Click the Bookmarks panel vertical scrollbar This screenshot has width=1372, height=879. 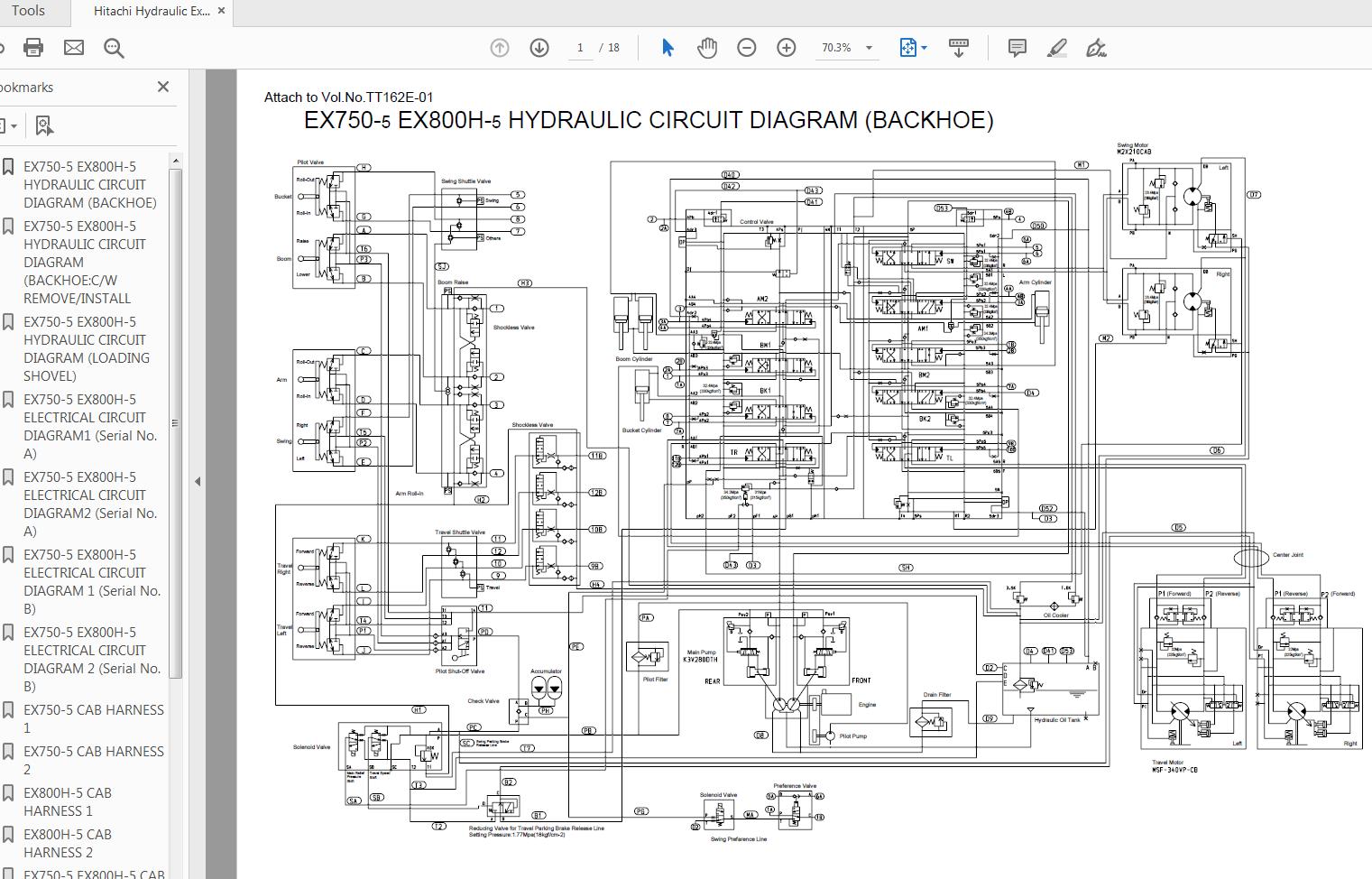tap(177, 424)
